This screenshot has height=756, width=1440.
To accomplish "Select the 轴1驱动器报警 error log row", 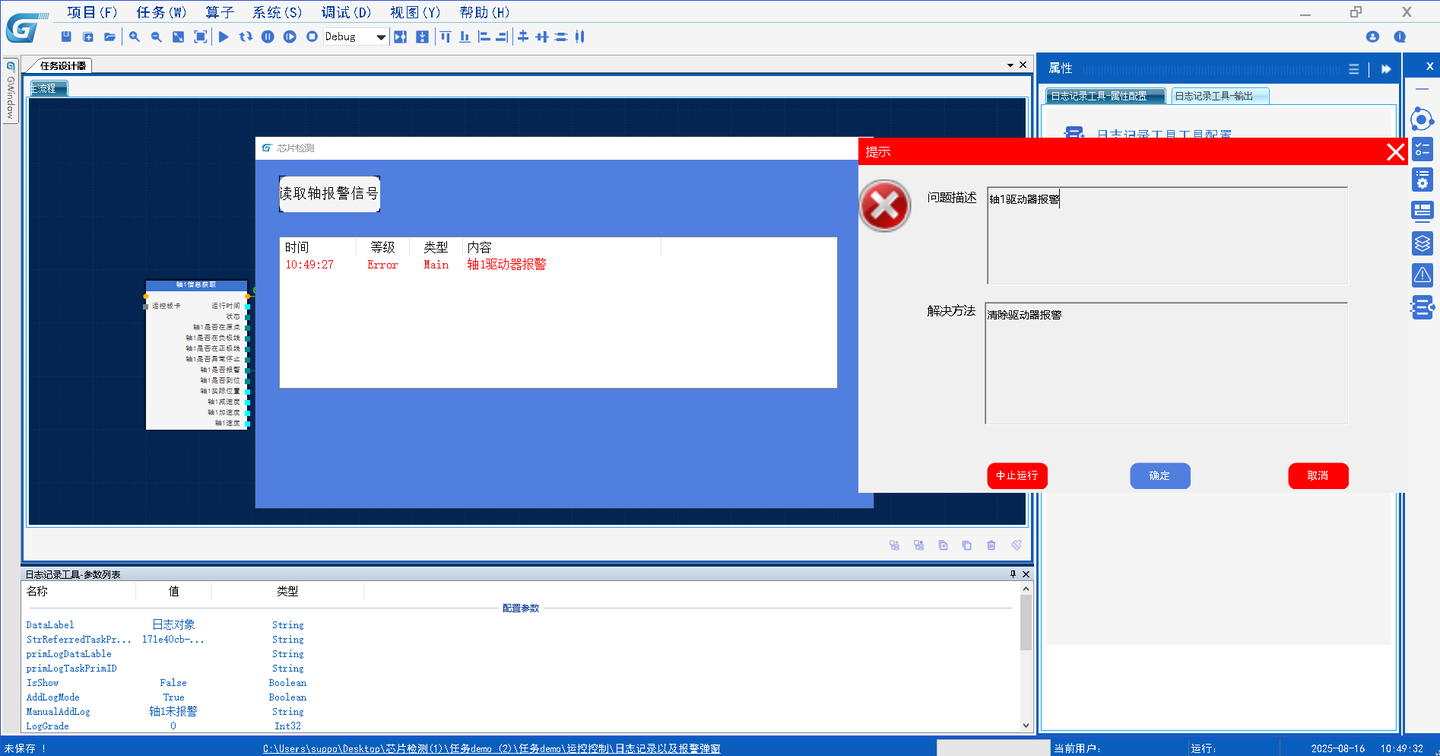I will tap(558, 265).
